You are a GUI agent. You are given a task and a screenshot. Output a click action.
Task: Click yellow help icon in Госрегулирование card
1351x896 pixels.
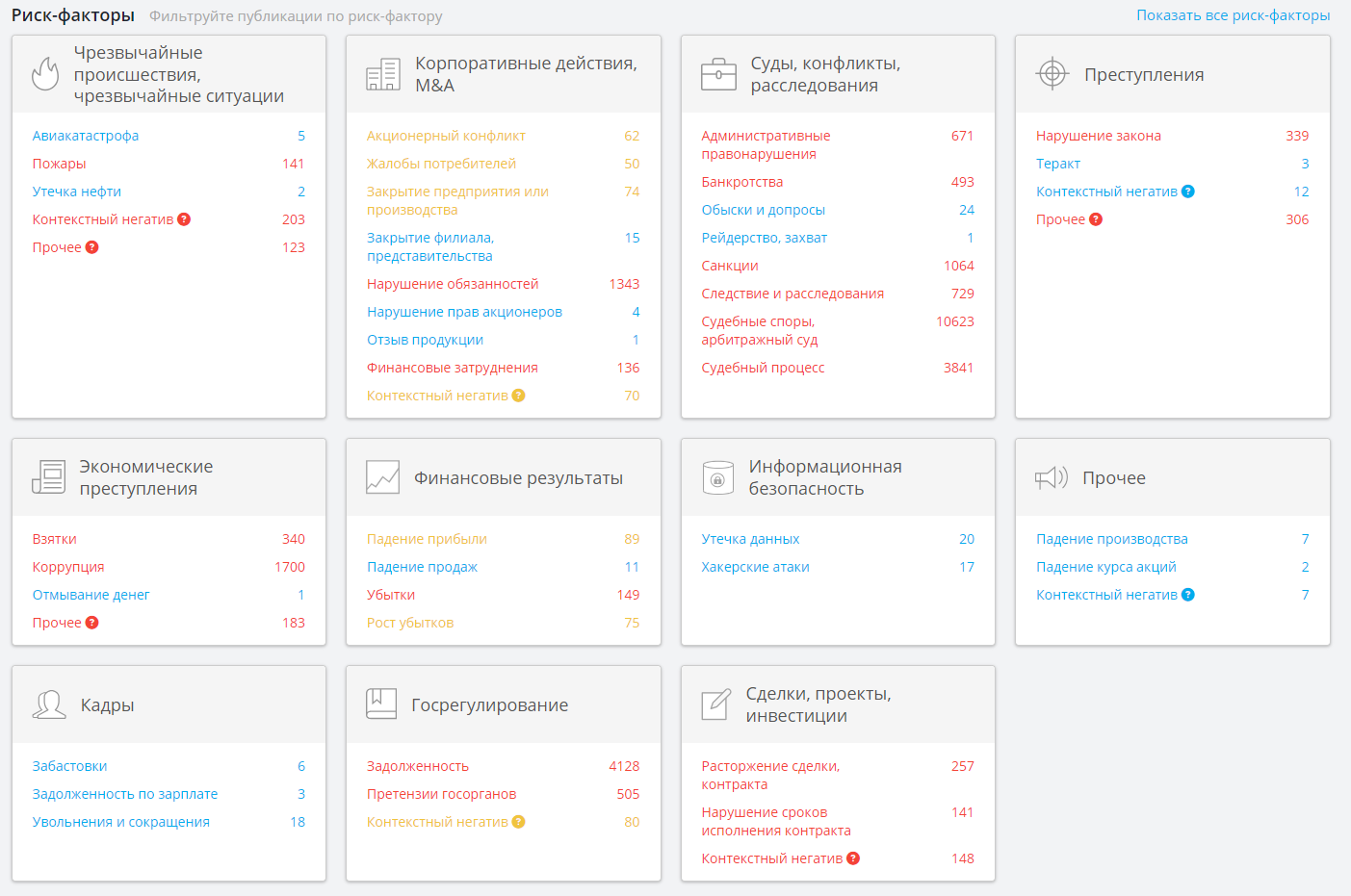(x=518, y=822)
